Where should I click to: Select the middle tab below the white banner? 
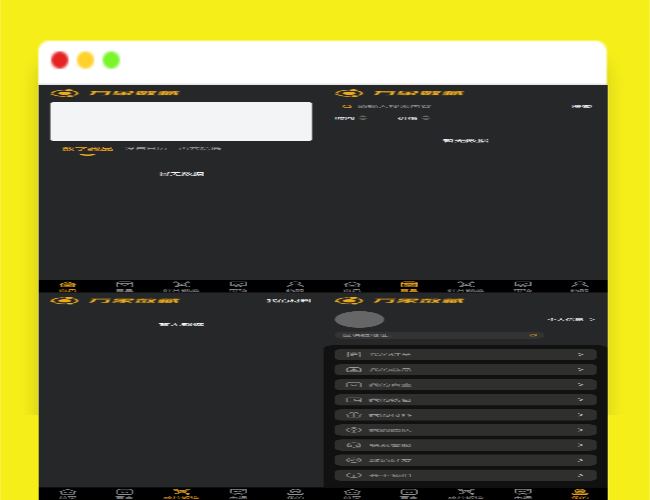click(147, 149)
